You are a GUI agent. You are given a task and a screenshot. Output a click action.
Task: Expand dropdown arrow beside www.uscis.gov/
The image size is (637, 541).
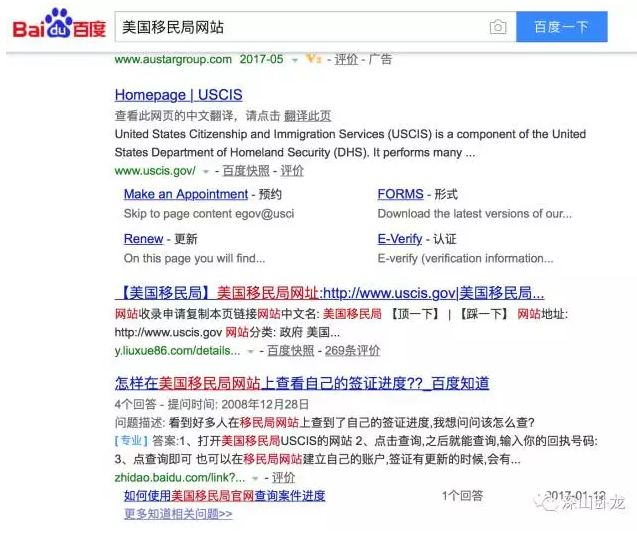[206, 172]
